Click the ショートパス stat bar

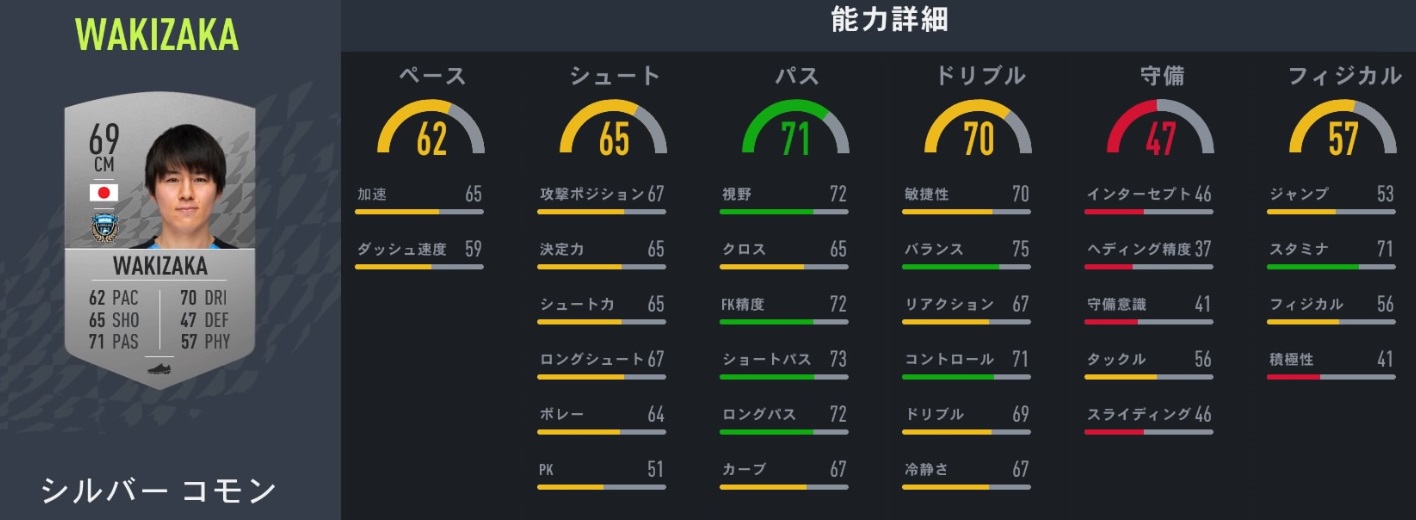click(784, 377)
